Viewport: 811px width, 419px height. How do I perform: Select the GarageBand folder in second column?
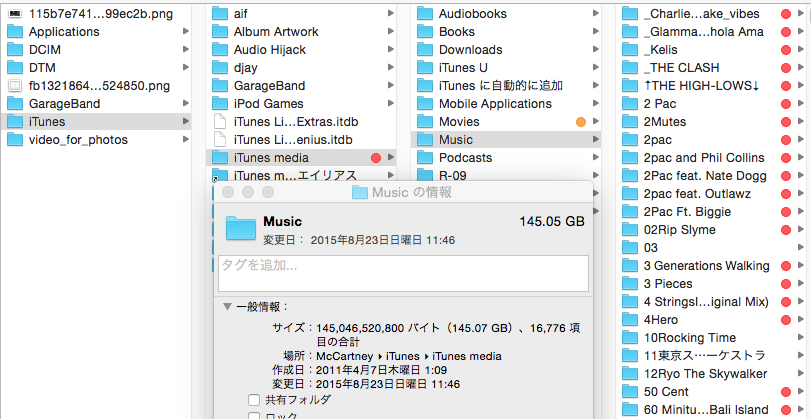[301, 86]
